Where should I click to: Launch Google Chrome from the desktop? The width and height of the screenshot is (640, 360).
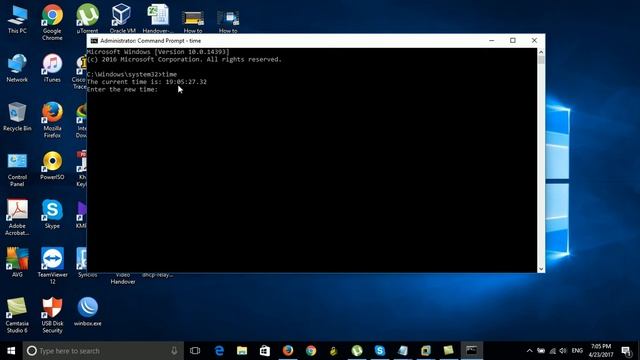[52, 22]
